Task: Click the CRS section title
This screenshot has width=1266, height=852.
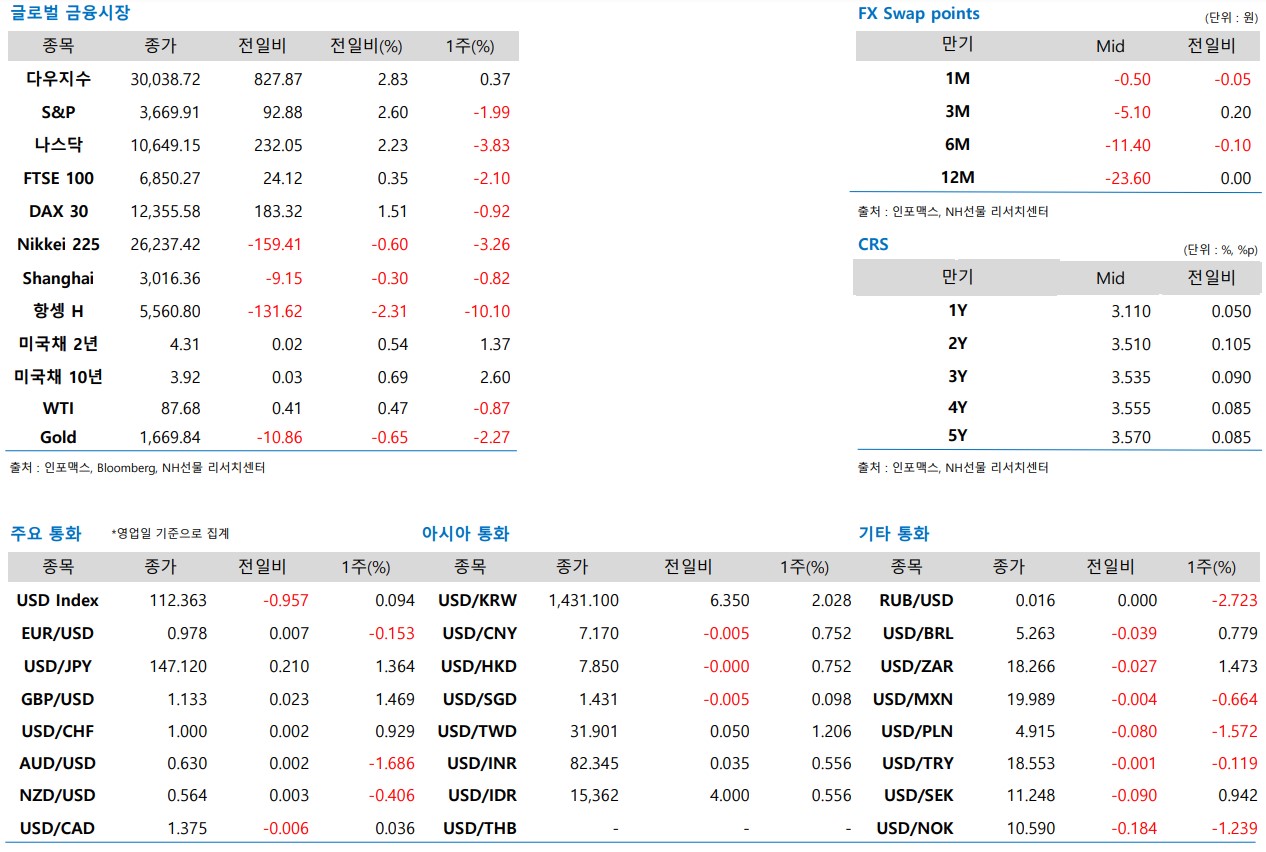Action: click(873, 244)
